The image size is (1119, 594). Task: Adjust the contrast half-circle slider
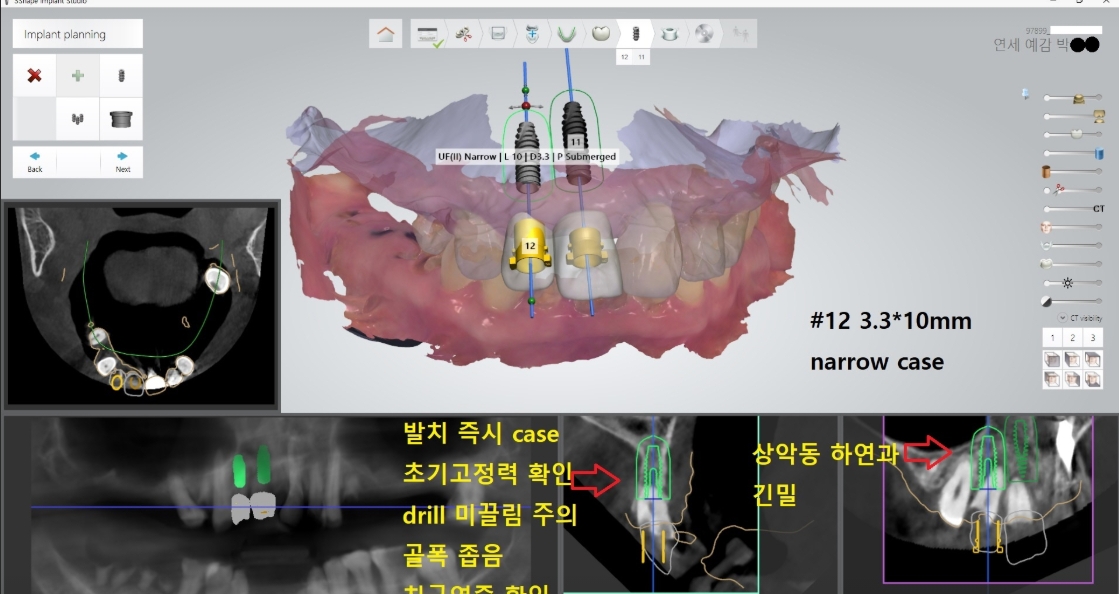[1073, 301]
